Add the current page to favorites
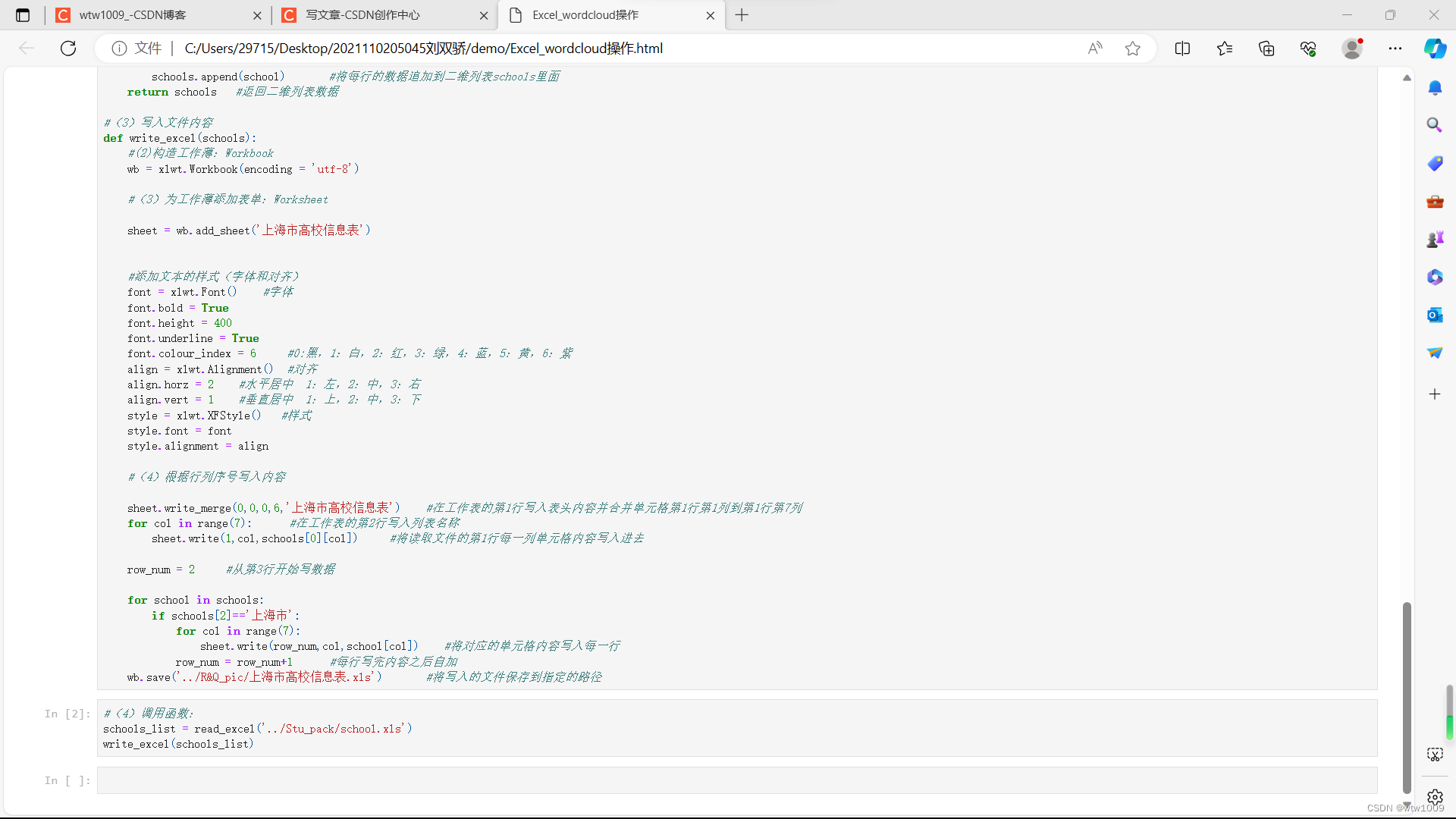 click(1133, 48)
